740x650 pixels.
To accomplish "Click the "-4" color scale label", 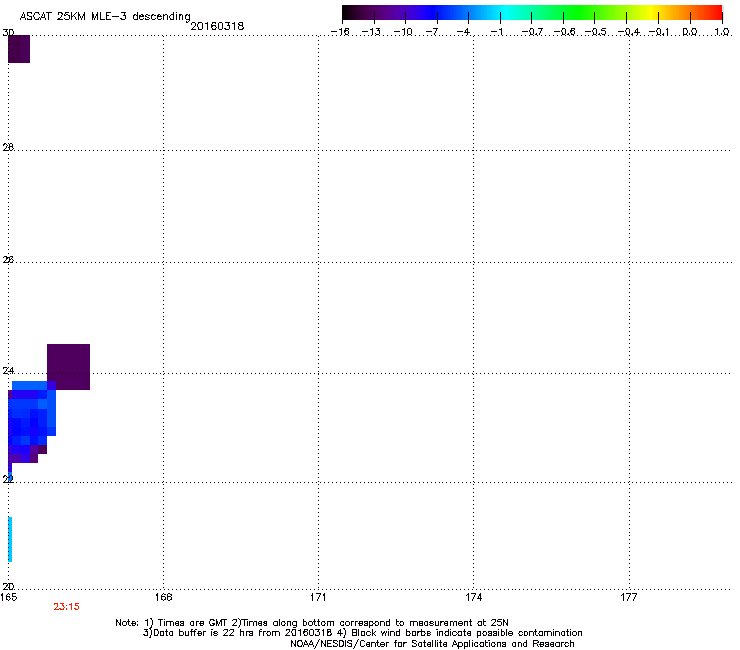I will coord(463,32).
